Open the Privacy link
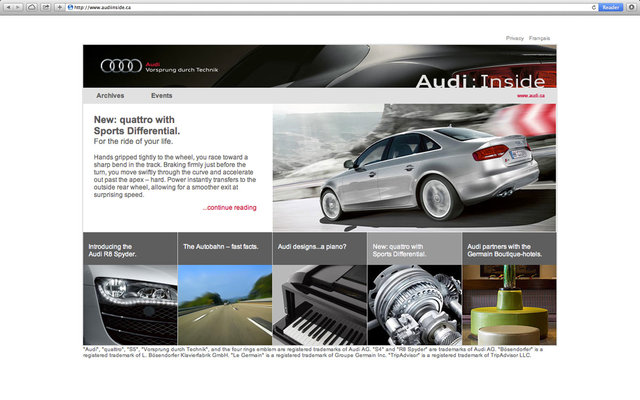The width and height of the screenshot is (640, 400). 515,38
